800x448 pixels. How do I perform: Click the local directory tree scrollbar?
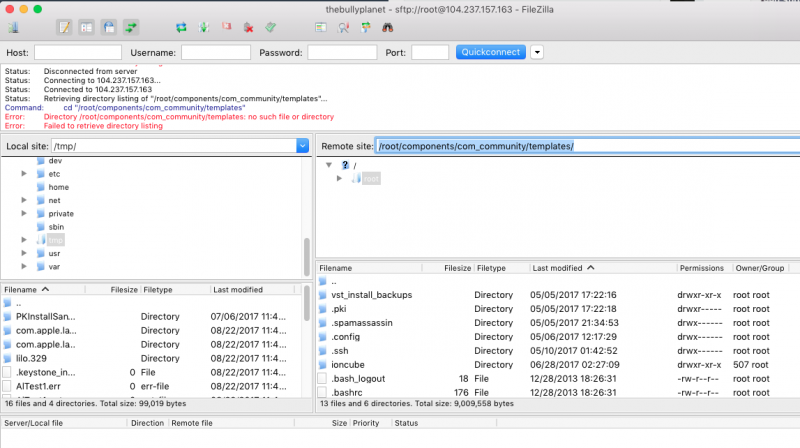[x=307, y=257]
